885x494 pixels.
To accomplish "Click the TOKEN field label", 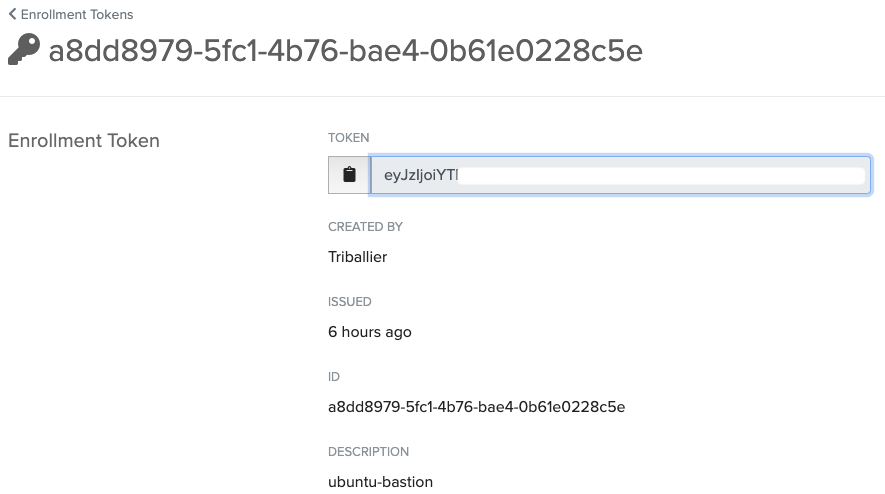I will (348, 137).
